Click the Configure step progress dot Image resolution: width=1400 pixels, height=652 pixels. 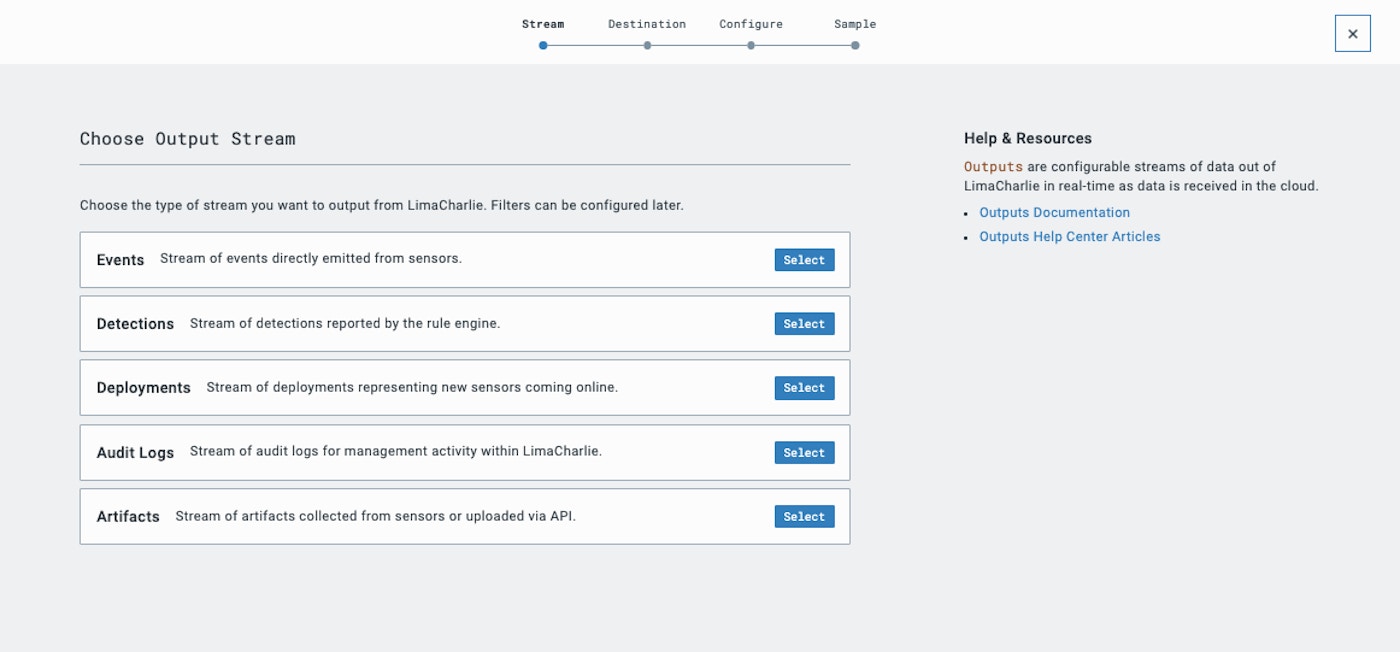pyautogui.click(x=751, y=45)
